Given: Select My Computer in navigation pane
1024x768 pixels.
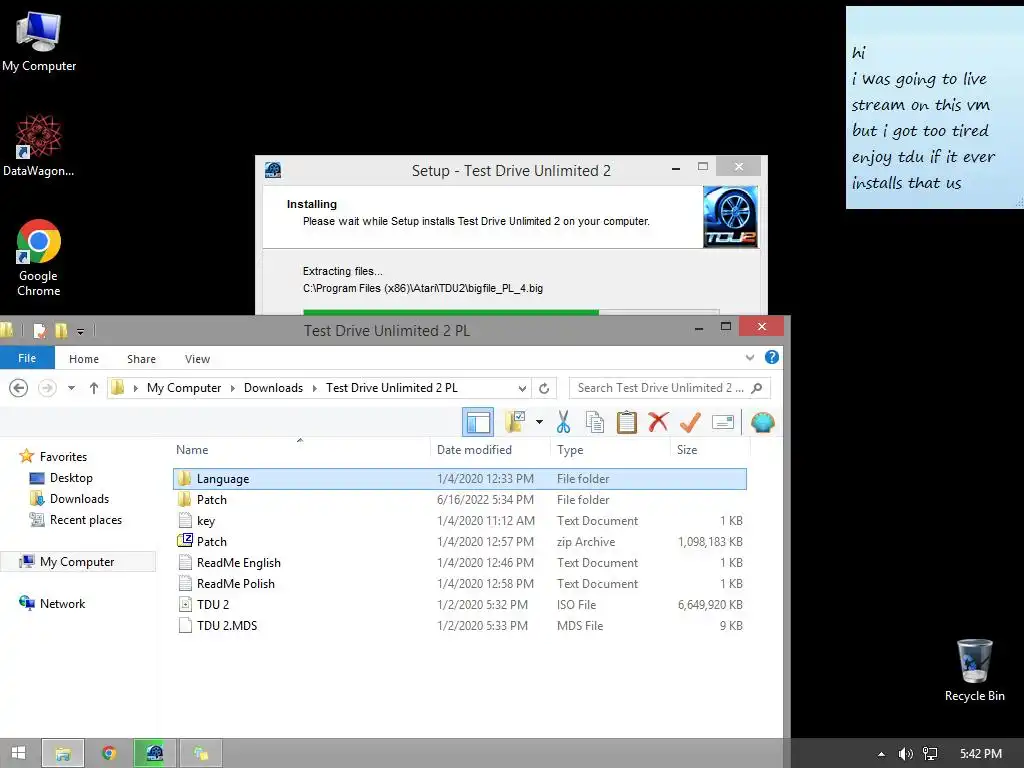Looking at the screenshot, I should pyautogui.click(x=78, y=562).
